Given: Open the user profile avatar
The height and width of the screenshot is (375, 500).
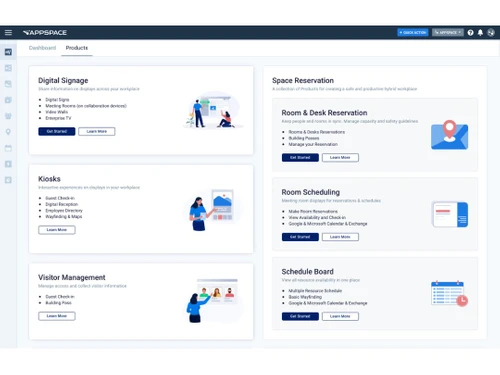Looking at the screenshot, I should tap(491, 32).
